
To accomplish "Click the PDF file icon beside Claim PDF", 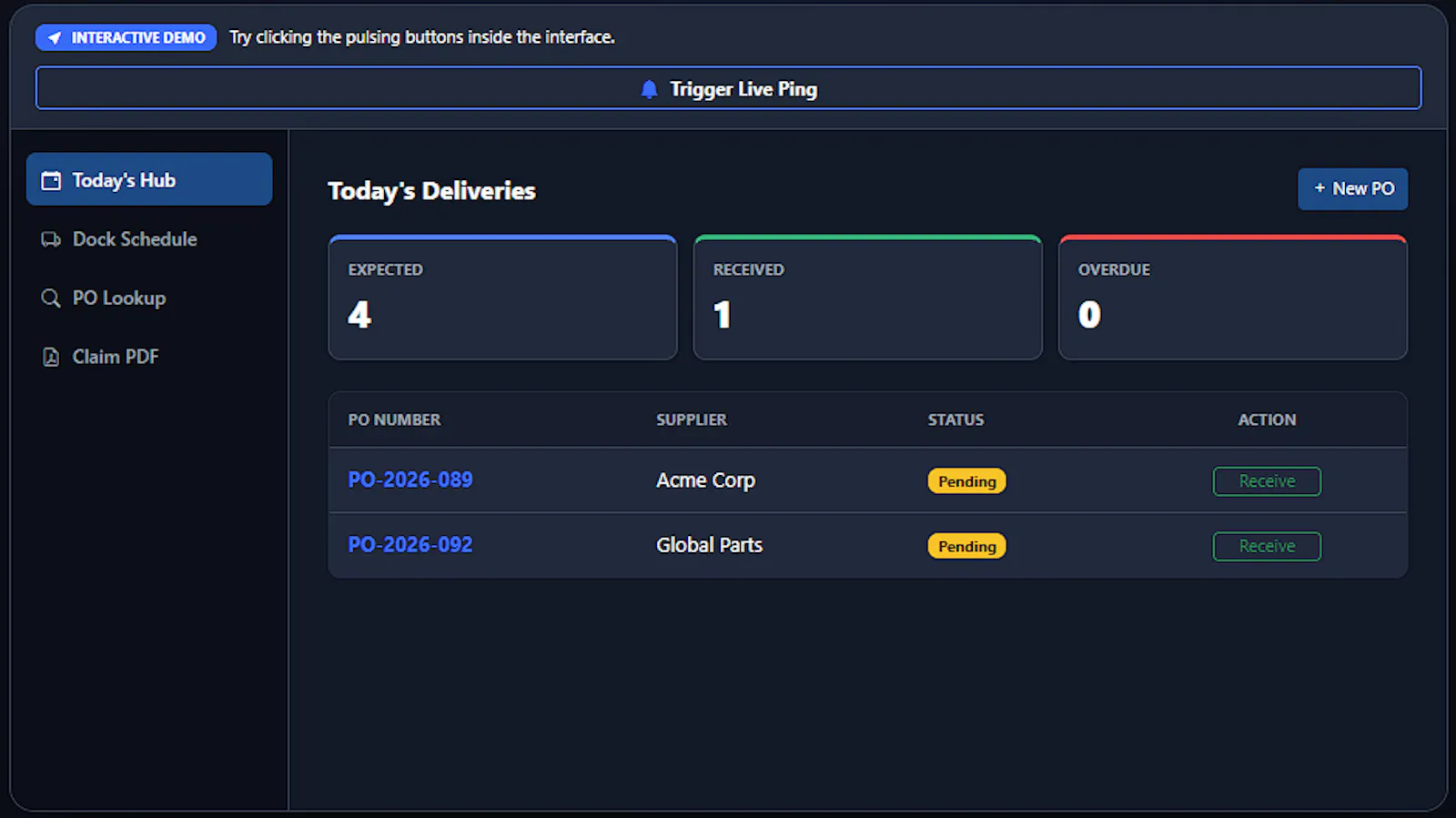I will [51, 357].
